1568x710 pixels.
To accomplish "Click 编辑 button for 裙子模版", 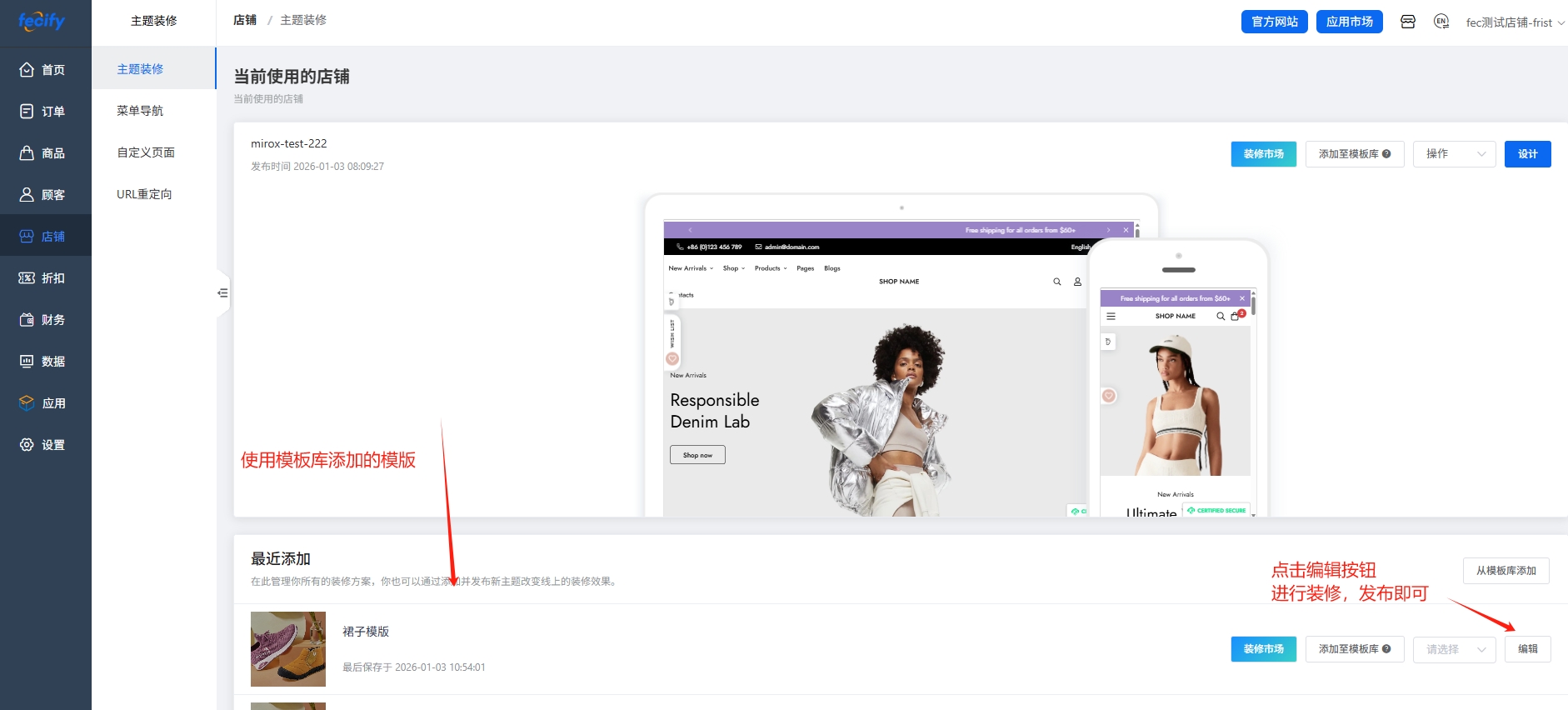I will 1527,649.
